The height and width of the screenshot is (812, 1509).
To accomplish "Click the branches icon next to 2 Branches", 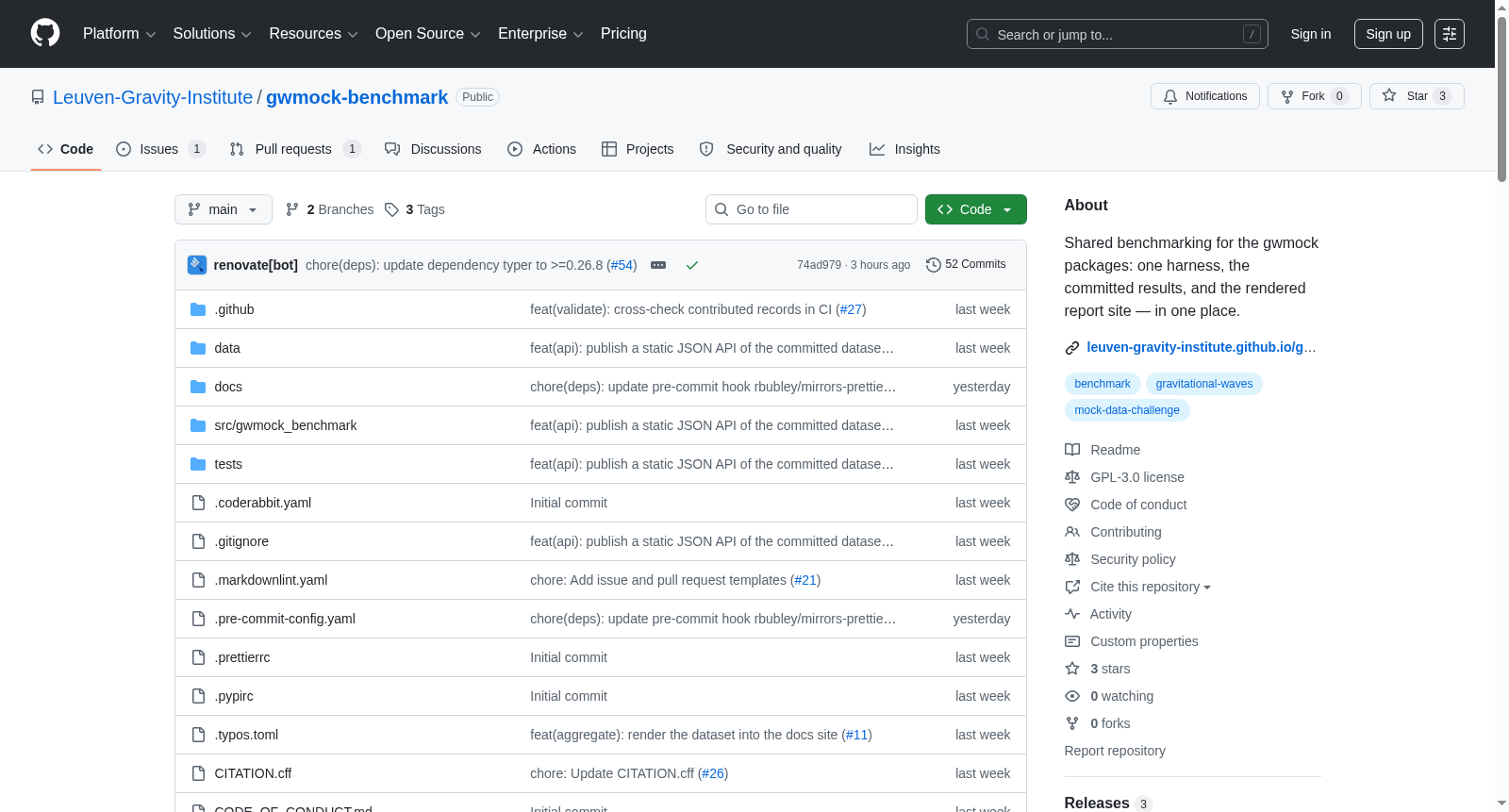I will tap(292, 209).
